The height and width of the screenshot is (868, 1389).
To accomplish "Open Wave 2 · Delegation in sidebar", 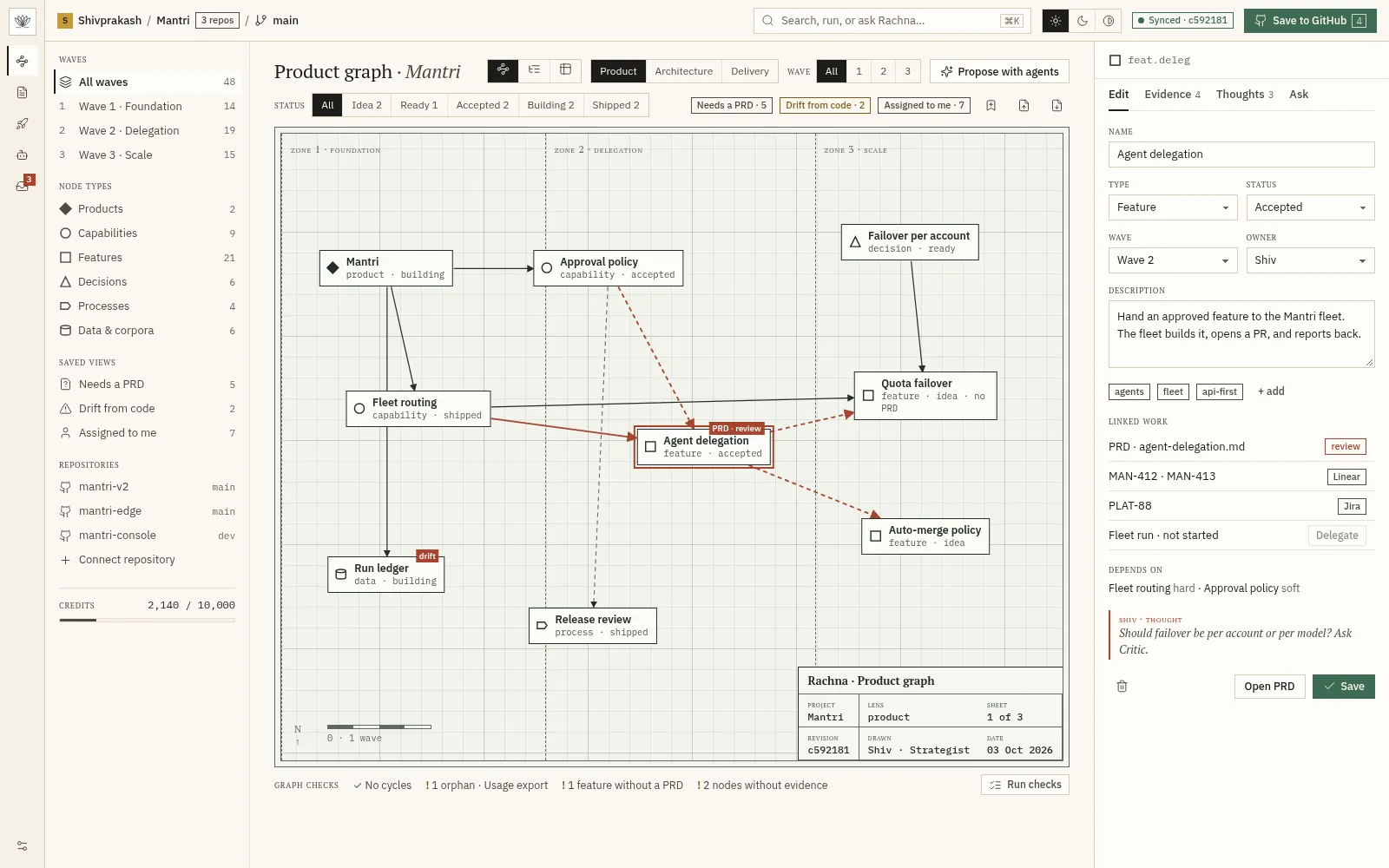I will click(x=147, y=130).
